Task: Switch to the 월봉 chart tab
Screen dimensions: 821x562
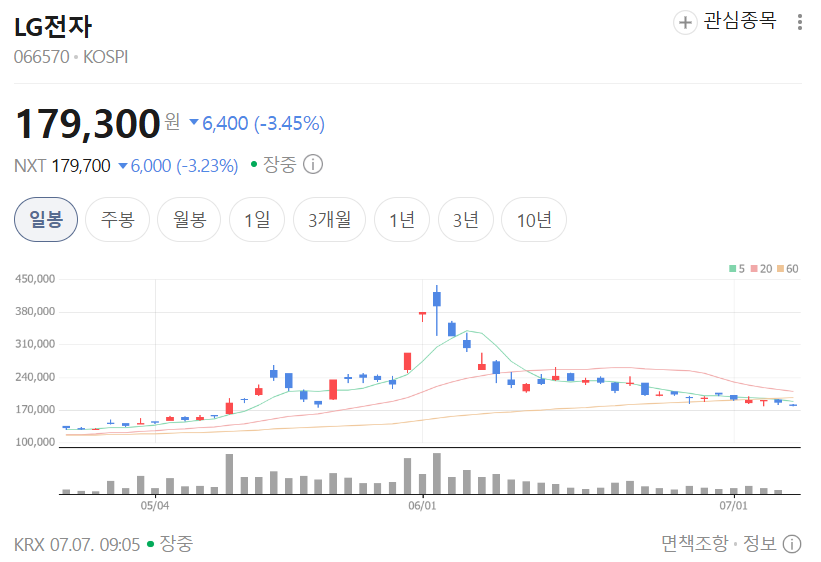Action: [x=190, y=219]
